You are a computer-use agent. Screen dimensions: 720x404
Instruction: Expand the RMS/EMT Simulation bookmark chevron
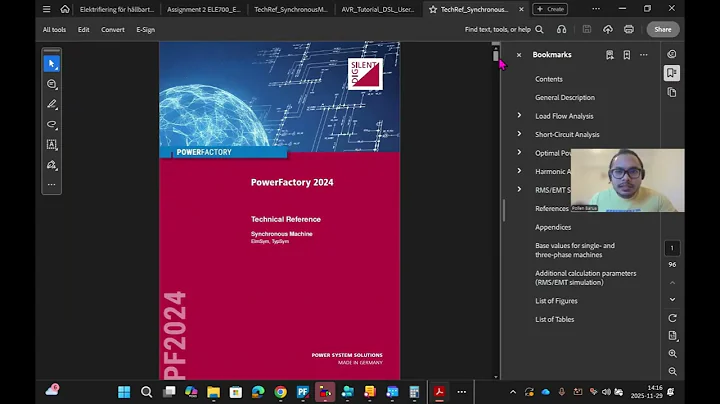click(x=519, y=189)
